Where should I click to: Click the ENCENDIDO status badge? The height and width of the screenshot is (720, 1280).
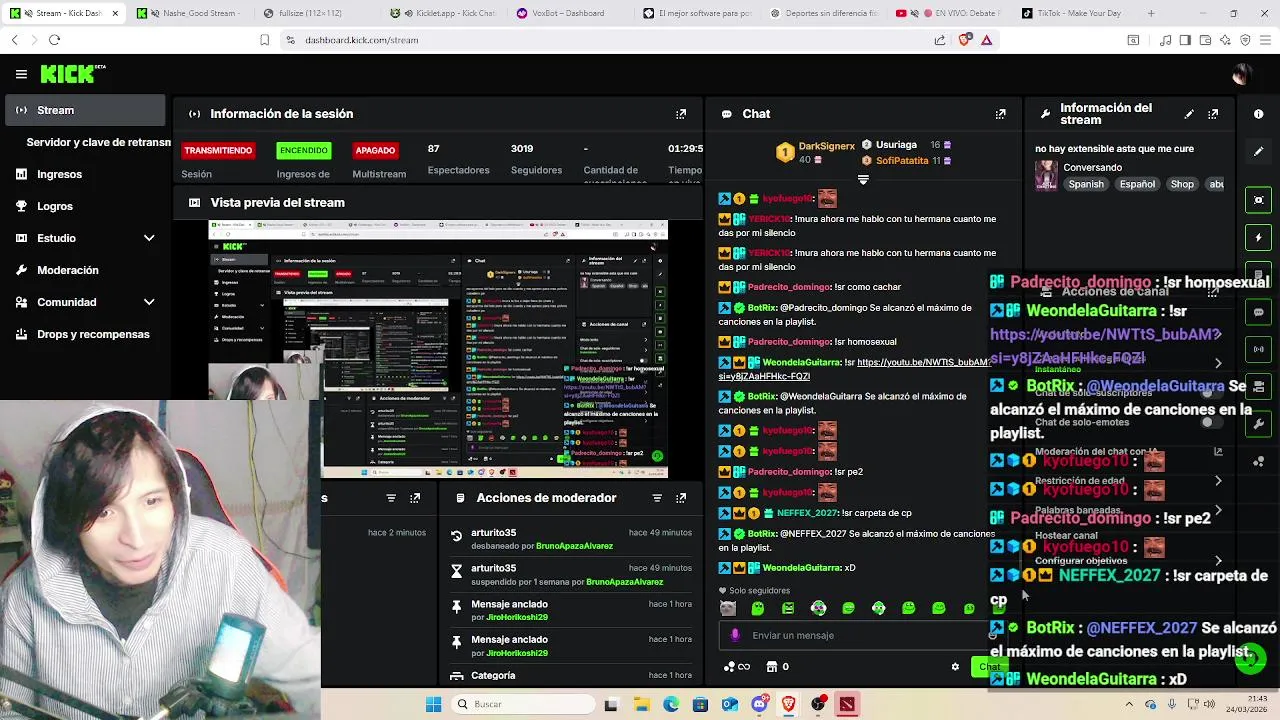pyautogui.click(x=303, y=150)
